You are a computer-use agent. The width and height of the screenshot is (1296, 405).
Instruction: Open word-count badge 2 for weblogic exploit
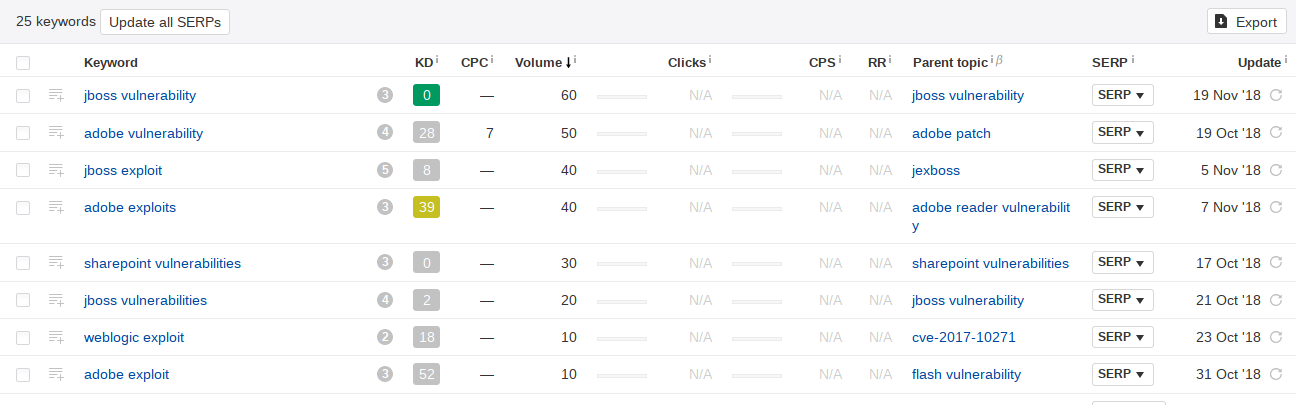385,337
